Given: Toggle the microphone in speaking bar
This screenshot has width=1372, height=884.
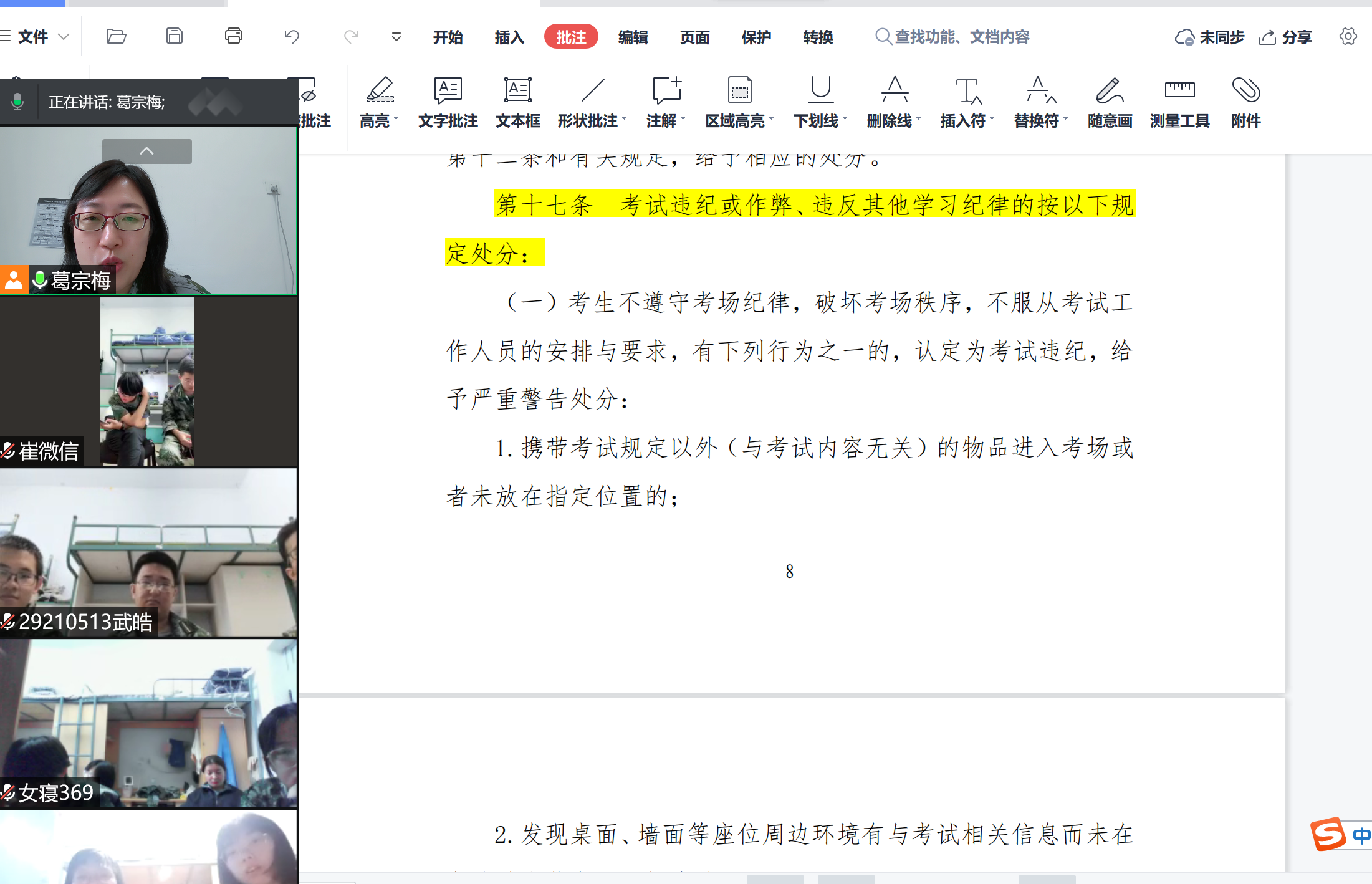Looking at the screenshot, I should [x=17, y=102].
